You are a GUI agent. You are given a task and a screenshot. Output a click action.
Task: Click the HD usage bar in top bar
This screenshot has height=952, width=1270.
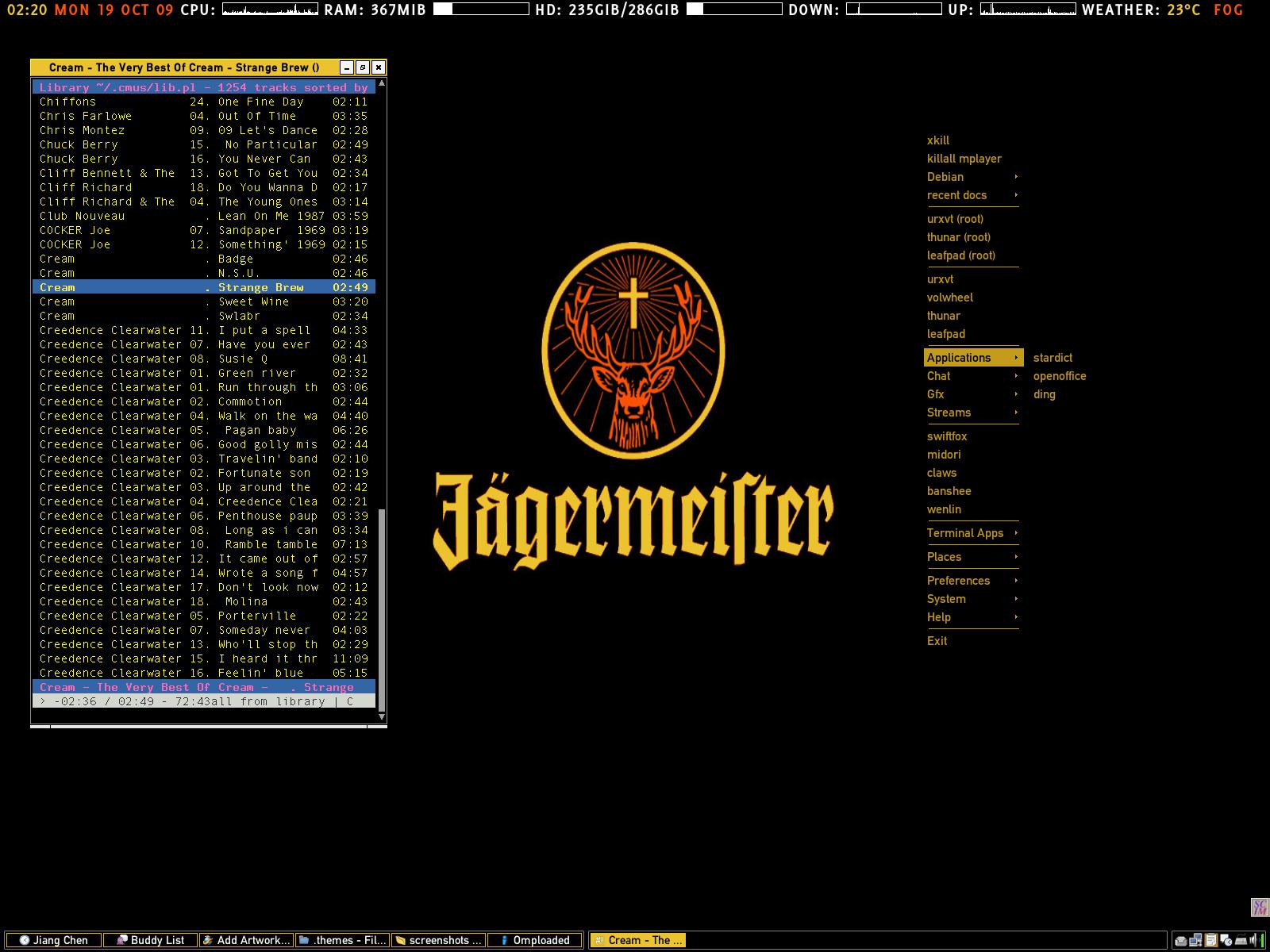point(734,10)
